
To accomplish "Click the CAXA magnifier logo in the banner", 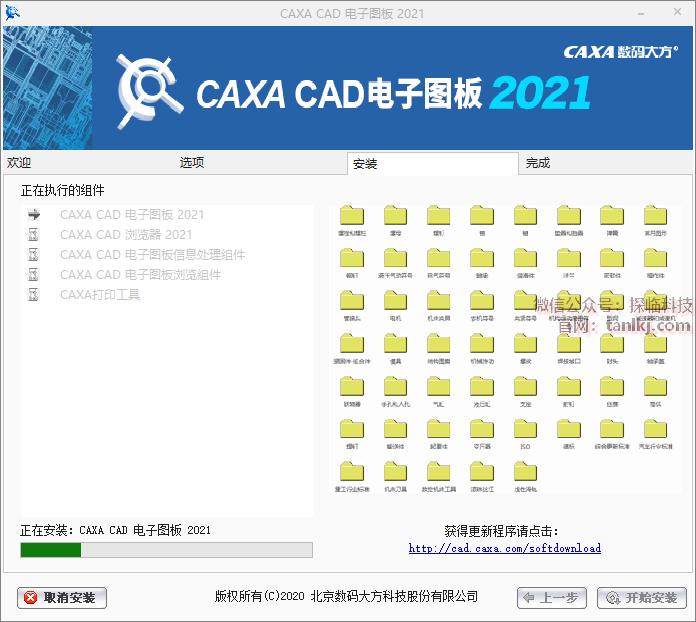I will click(149, 92).
